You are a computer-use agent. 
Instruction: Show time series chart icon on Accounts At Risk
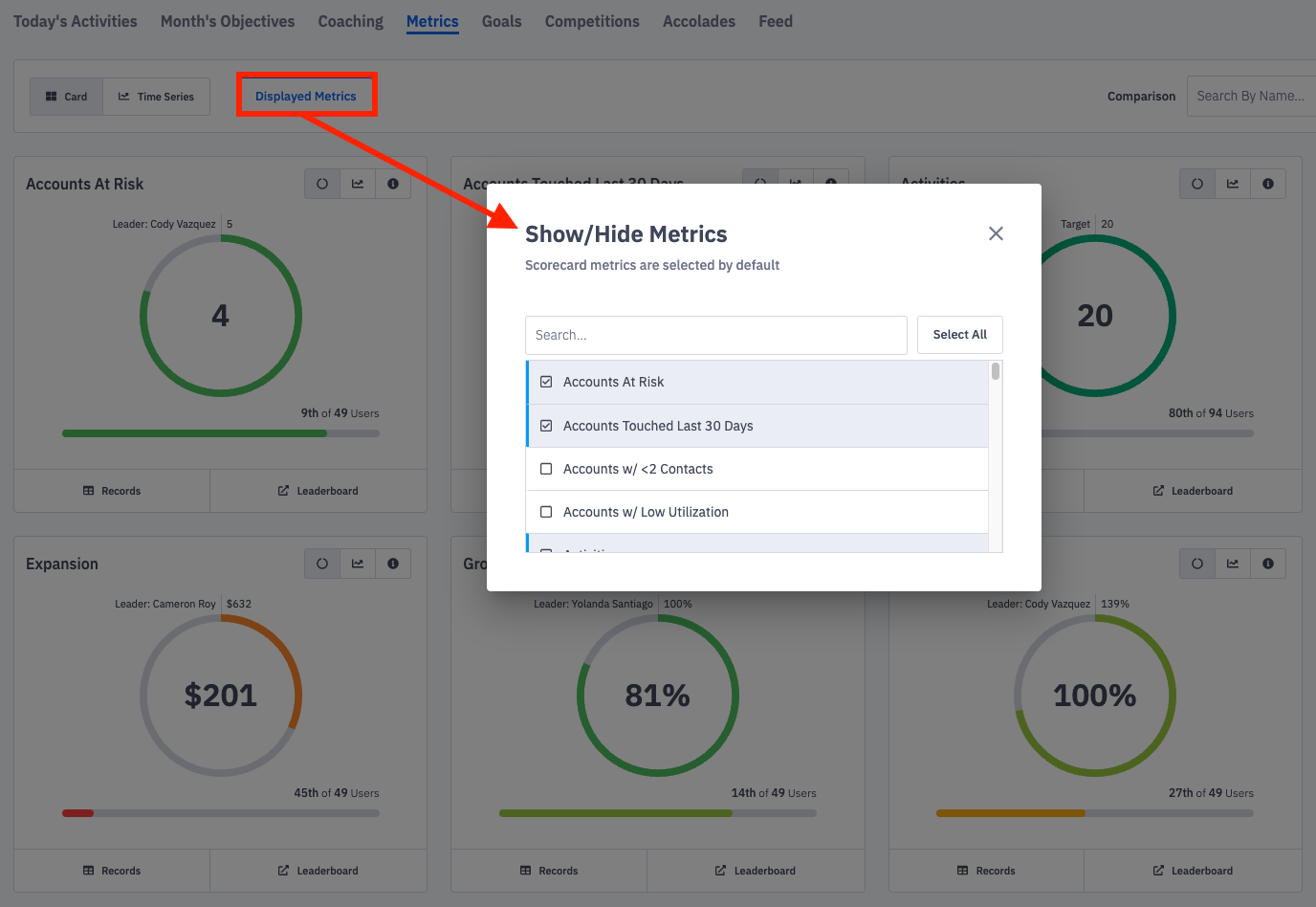pyautogui.click(x=358, y=184)
